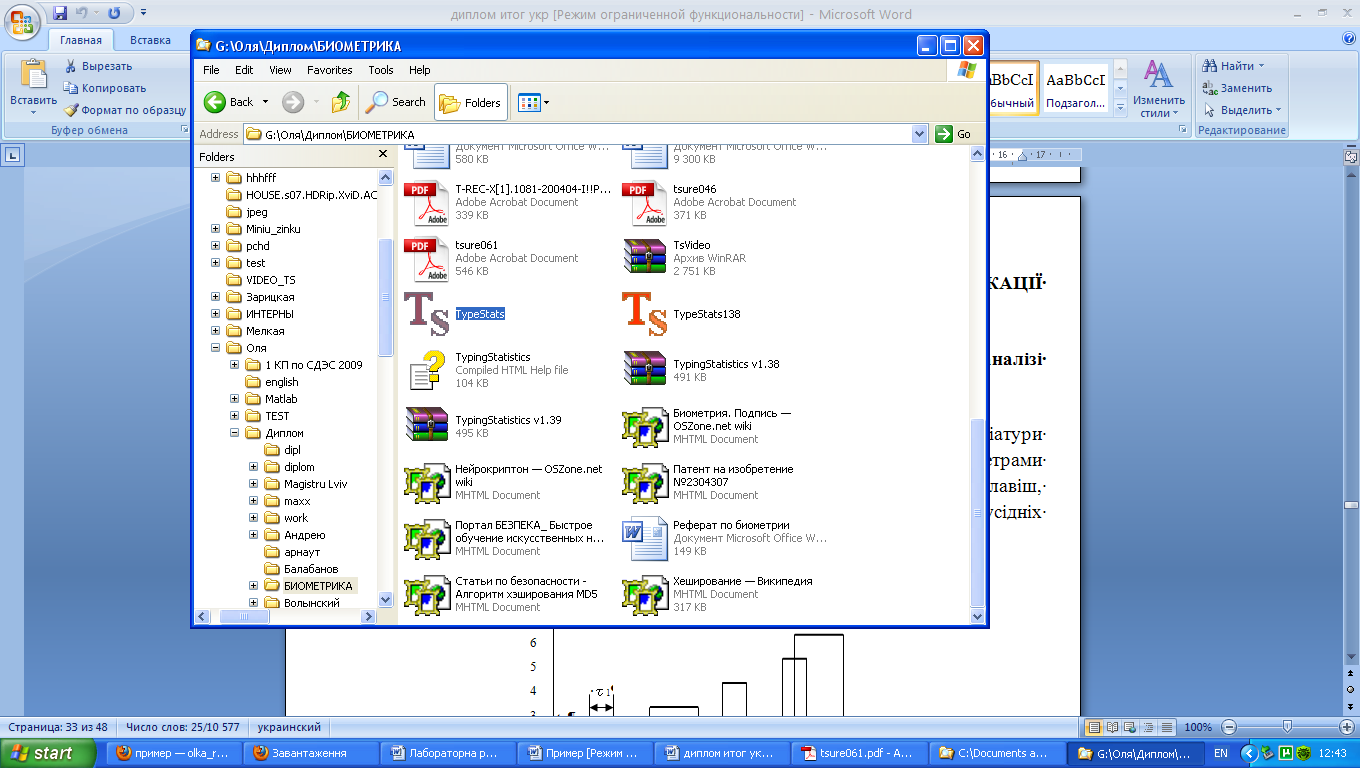This screenshot has width=1360, height=768.
Task: Select the VIDEO_TS folder in tree
Action: pos(270,280)
